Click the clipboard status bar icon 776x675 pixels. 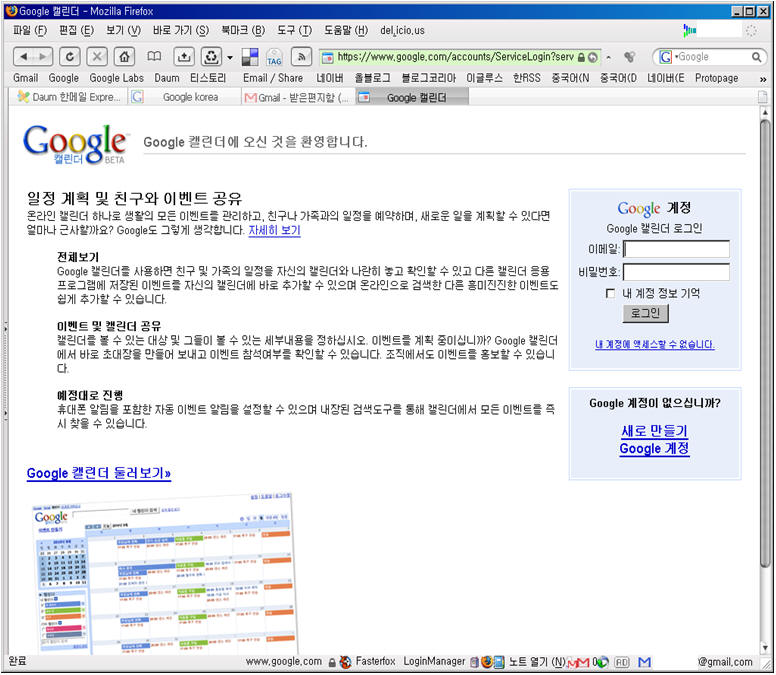click(x=474, y=662)
